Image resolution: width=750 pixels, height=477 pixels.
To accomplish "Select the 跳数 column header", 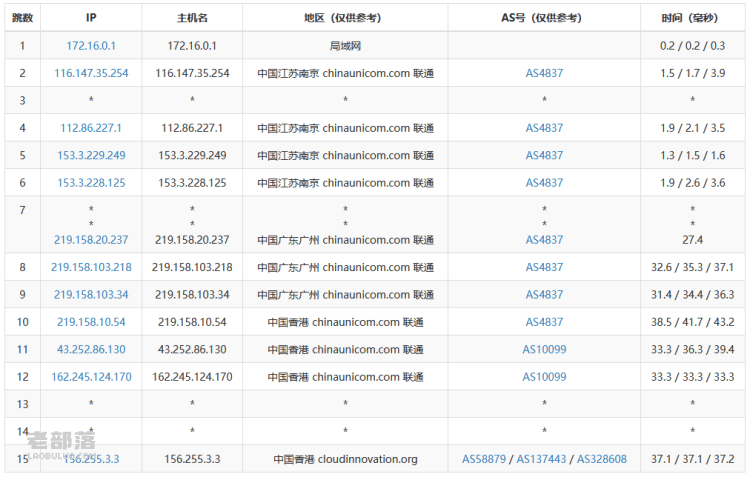I will (x=22, y=18).
